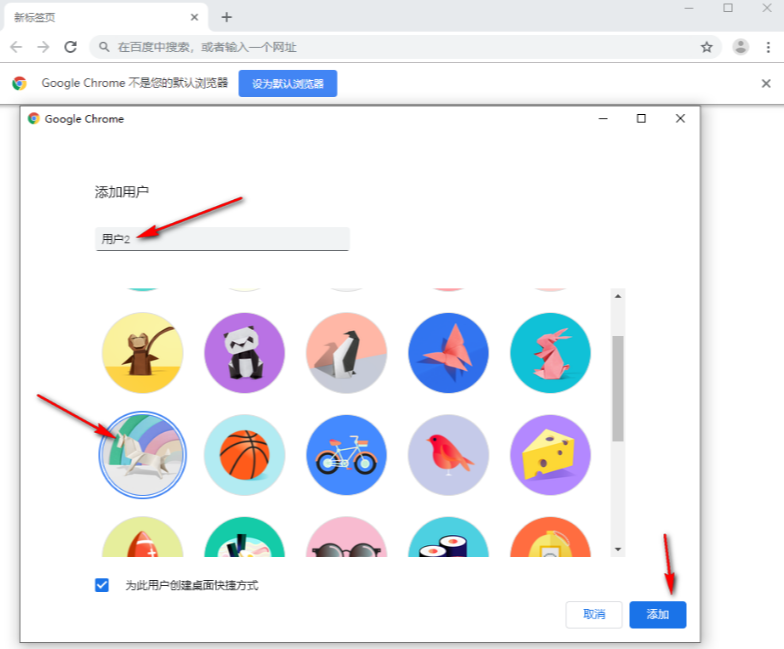
Task: Click the 添加 button
Action: (x=658, y=614)
